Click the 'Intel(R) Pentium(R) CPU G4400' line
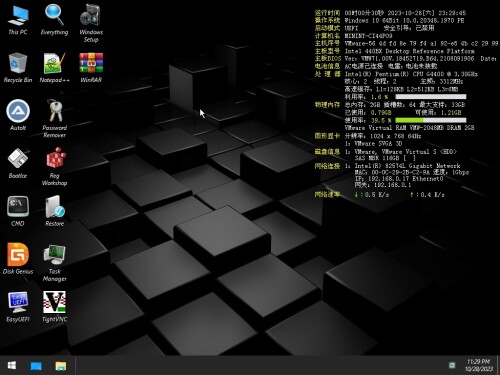 (x=411, y=74)
